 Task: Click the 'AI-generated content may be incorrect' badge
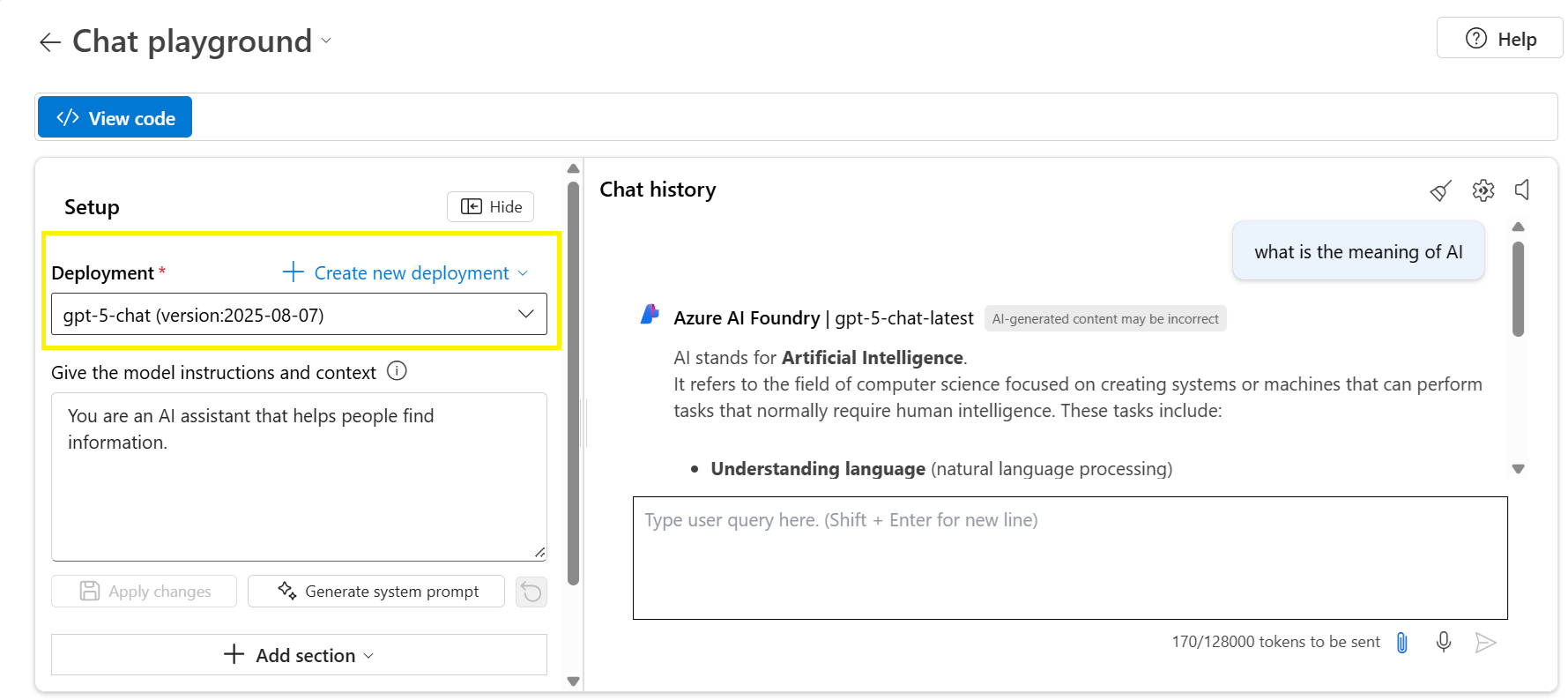pyautogui.click(x=1105, y=318)
